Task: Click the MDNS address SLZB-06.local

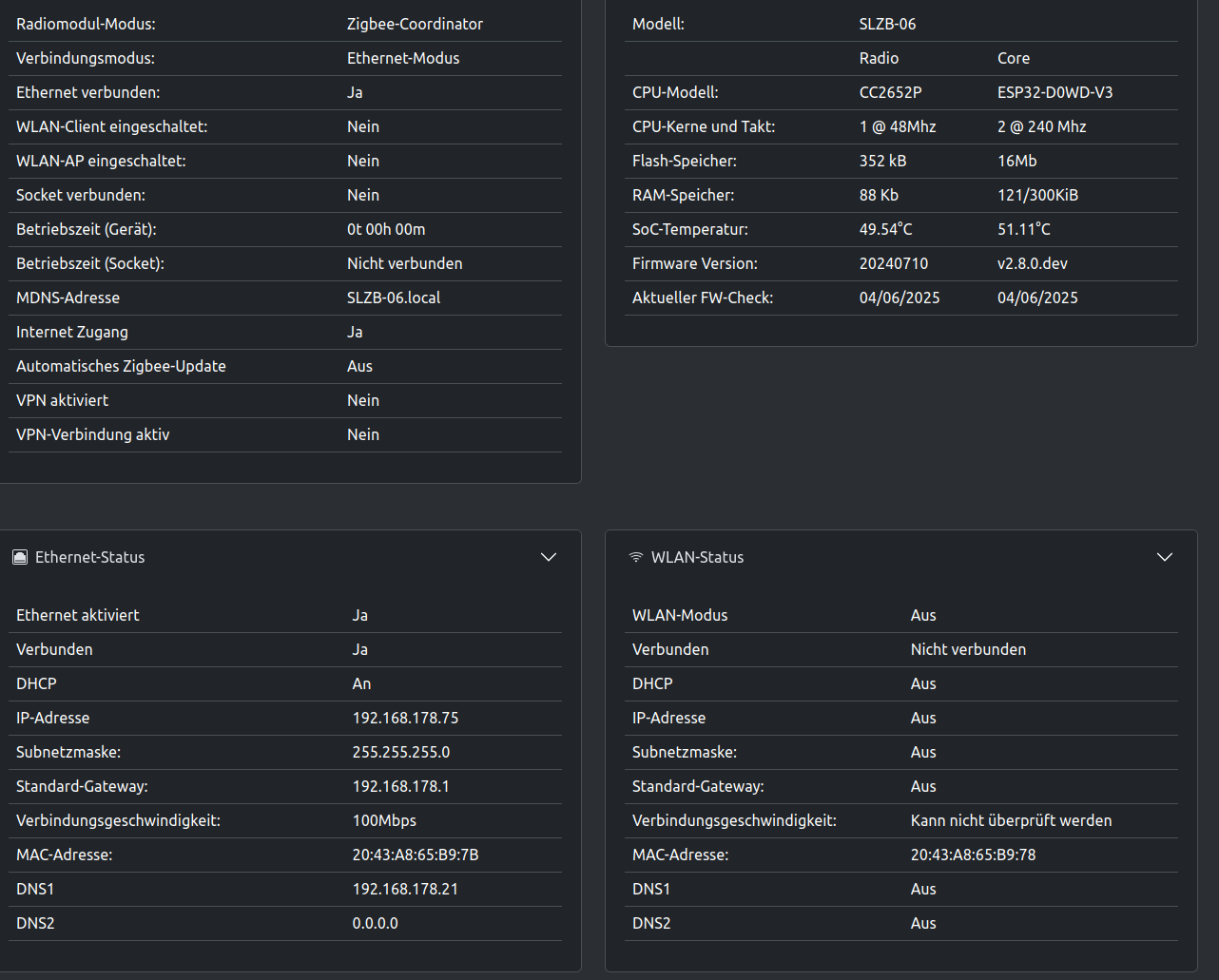Action: click(394, 298)
